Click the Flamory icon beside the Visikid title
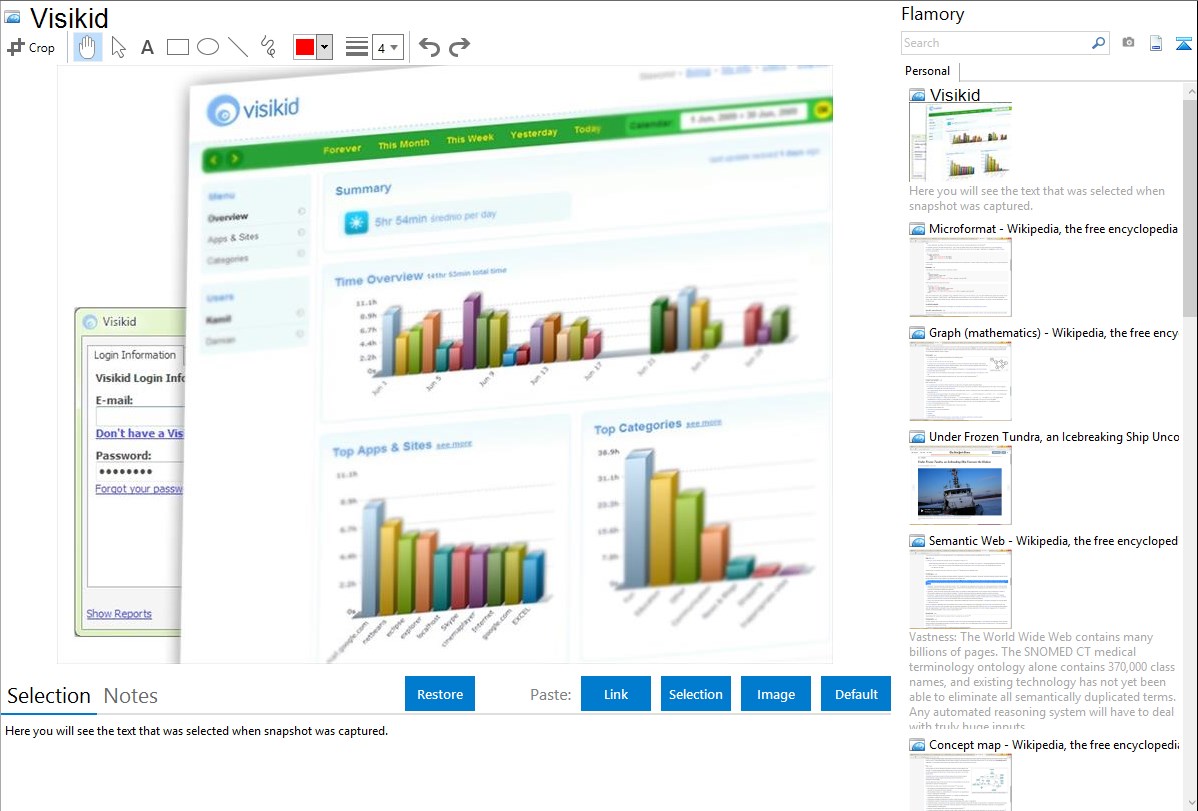Screen dimensions: 1198x811 pos(12,17)
